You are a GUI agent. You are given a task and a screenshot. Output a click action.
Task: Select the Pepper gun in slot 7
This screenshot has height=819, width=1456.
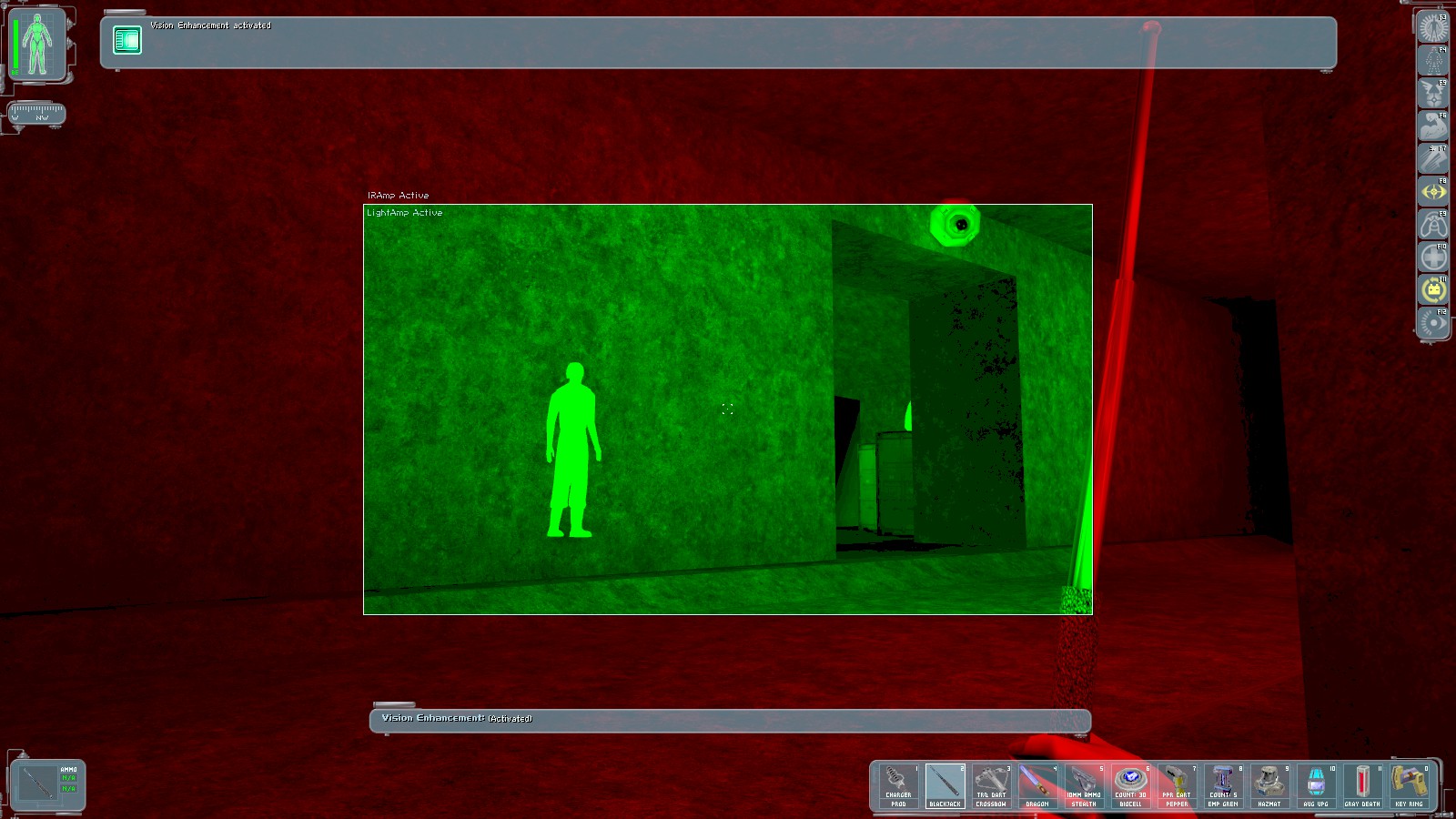tap(1177, 786)
